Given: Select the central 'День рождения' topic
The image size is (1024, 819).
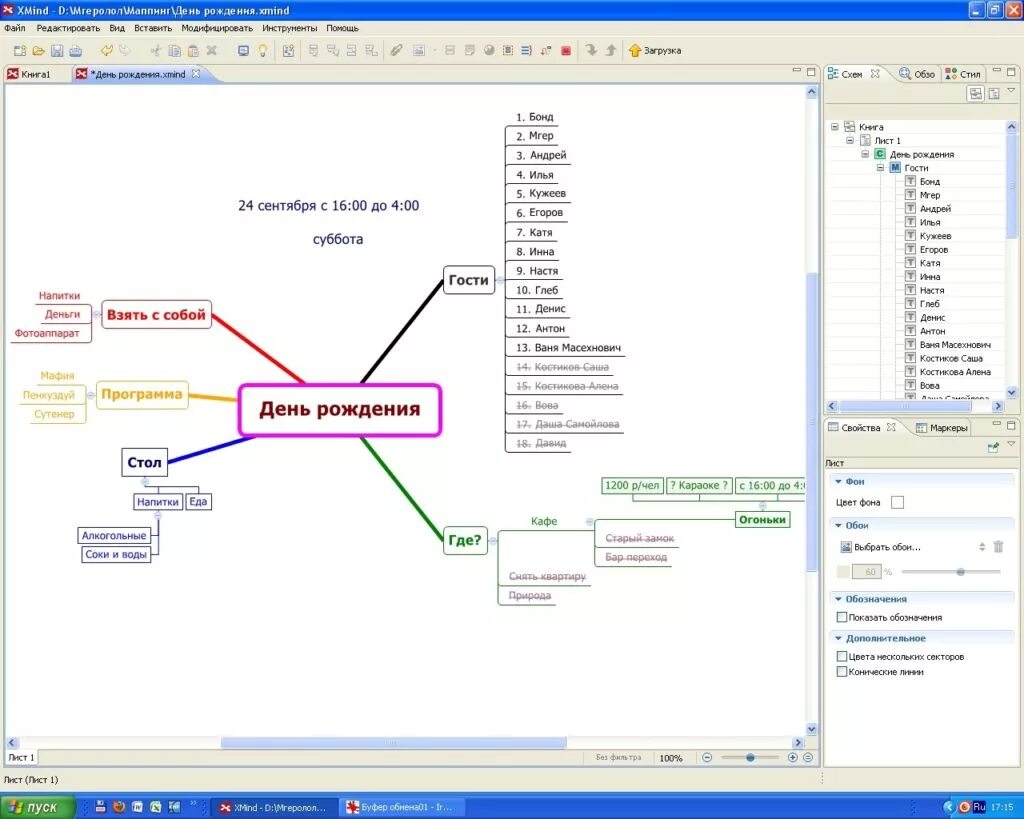Looking at the screenshot, I should [x=340, y=410].
